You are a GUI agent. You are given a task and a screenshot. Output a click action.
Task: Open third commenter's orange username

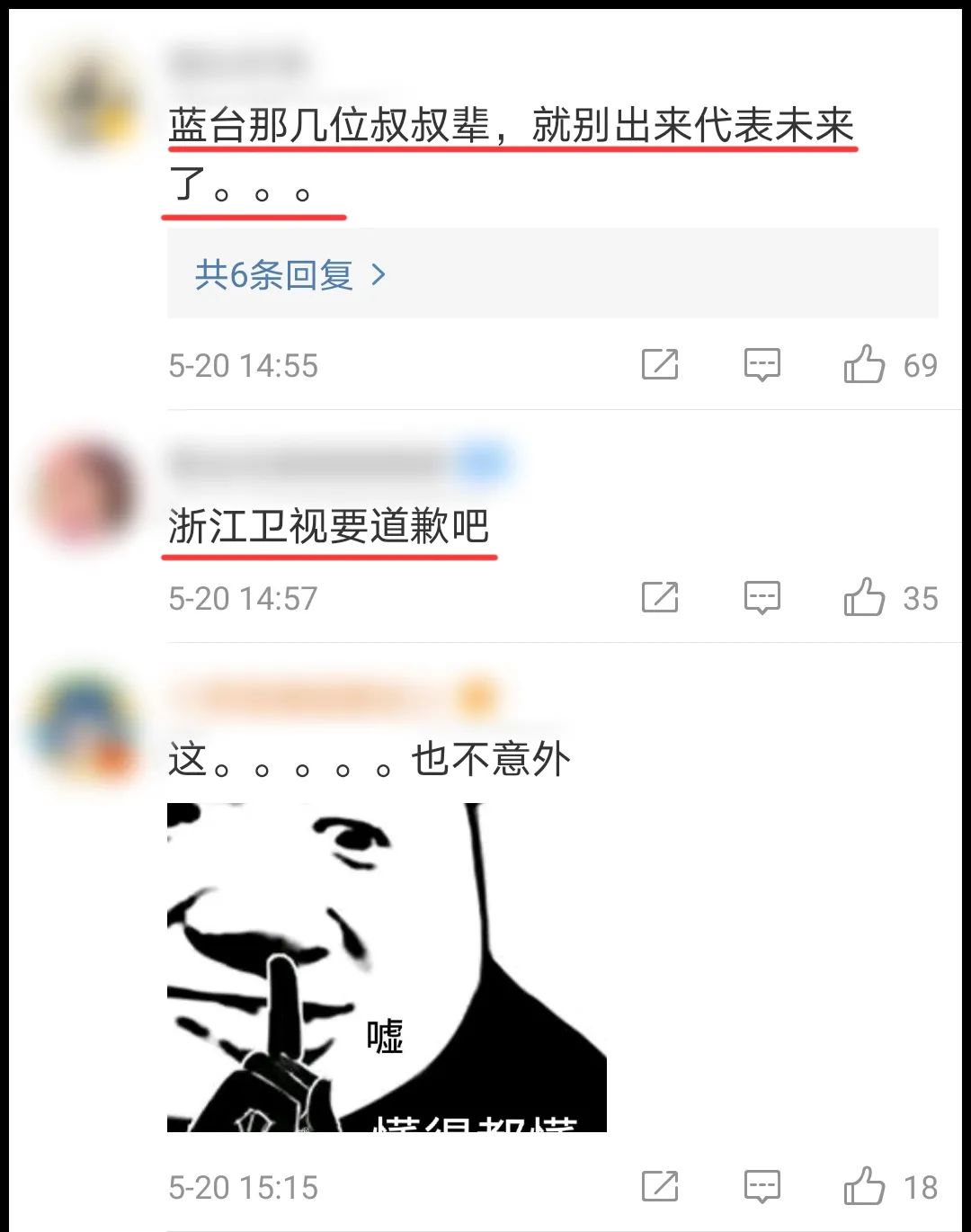331,697
